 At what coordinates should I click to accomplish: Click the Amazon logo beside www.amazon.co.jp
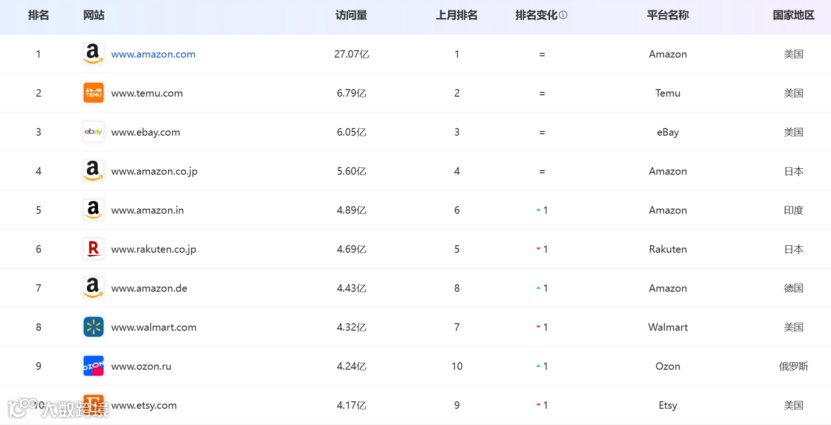(x=93, y=171)
